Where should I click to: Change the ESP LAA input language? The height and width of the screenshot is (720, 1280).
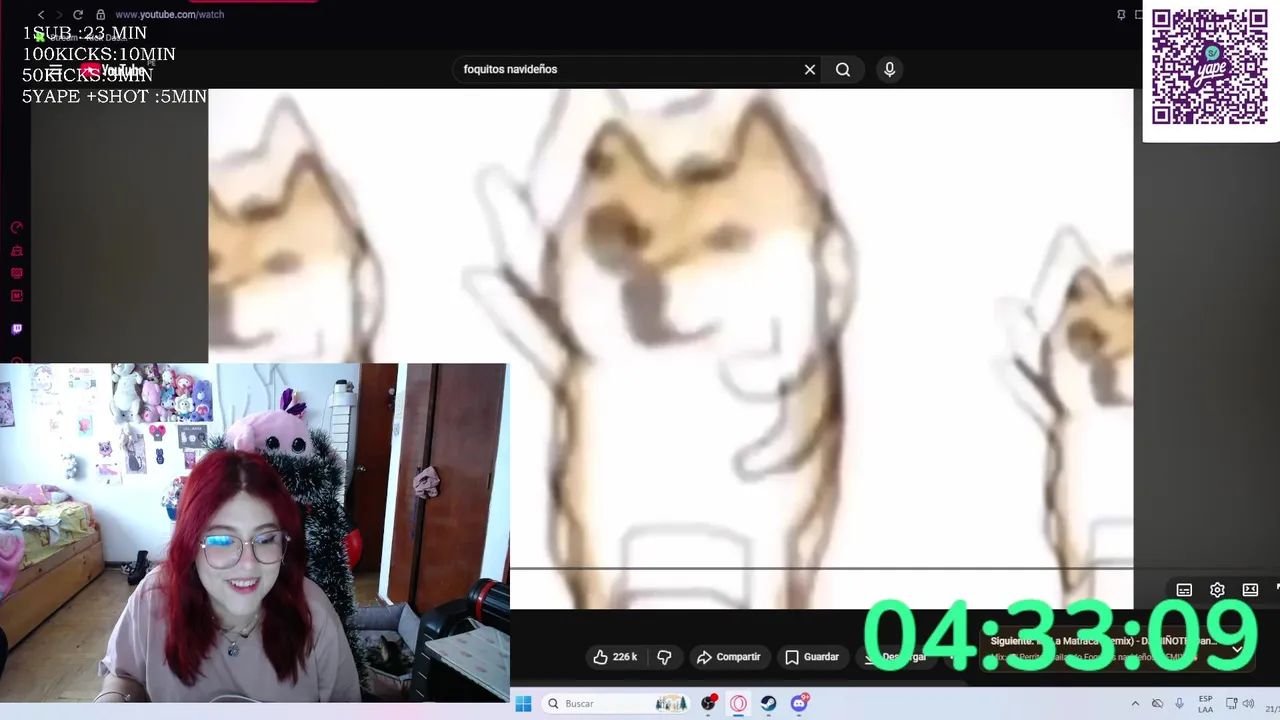click(x=1206, y=704)
